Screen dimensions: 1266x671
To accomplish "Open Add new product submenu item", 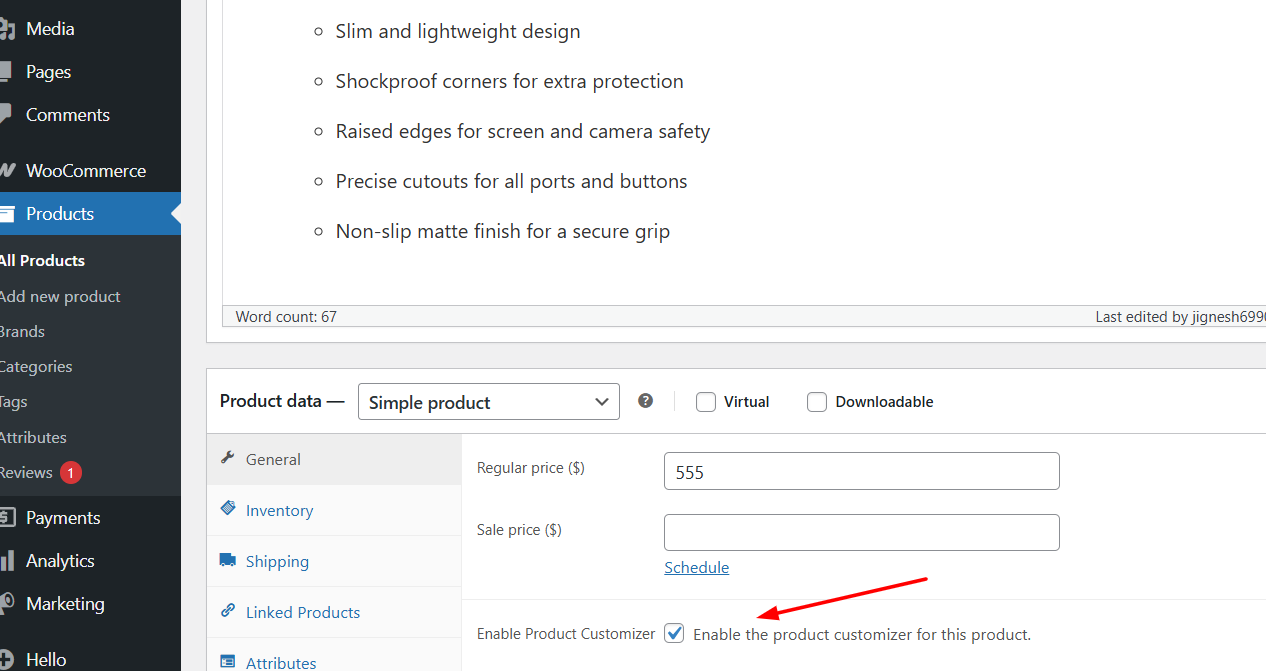I will (60, 296).
